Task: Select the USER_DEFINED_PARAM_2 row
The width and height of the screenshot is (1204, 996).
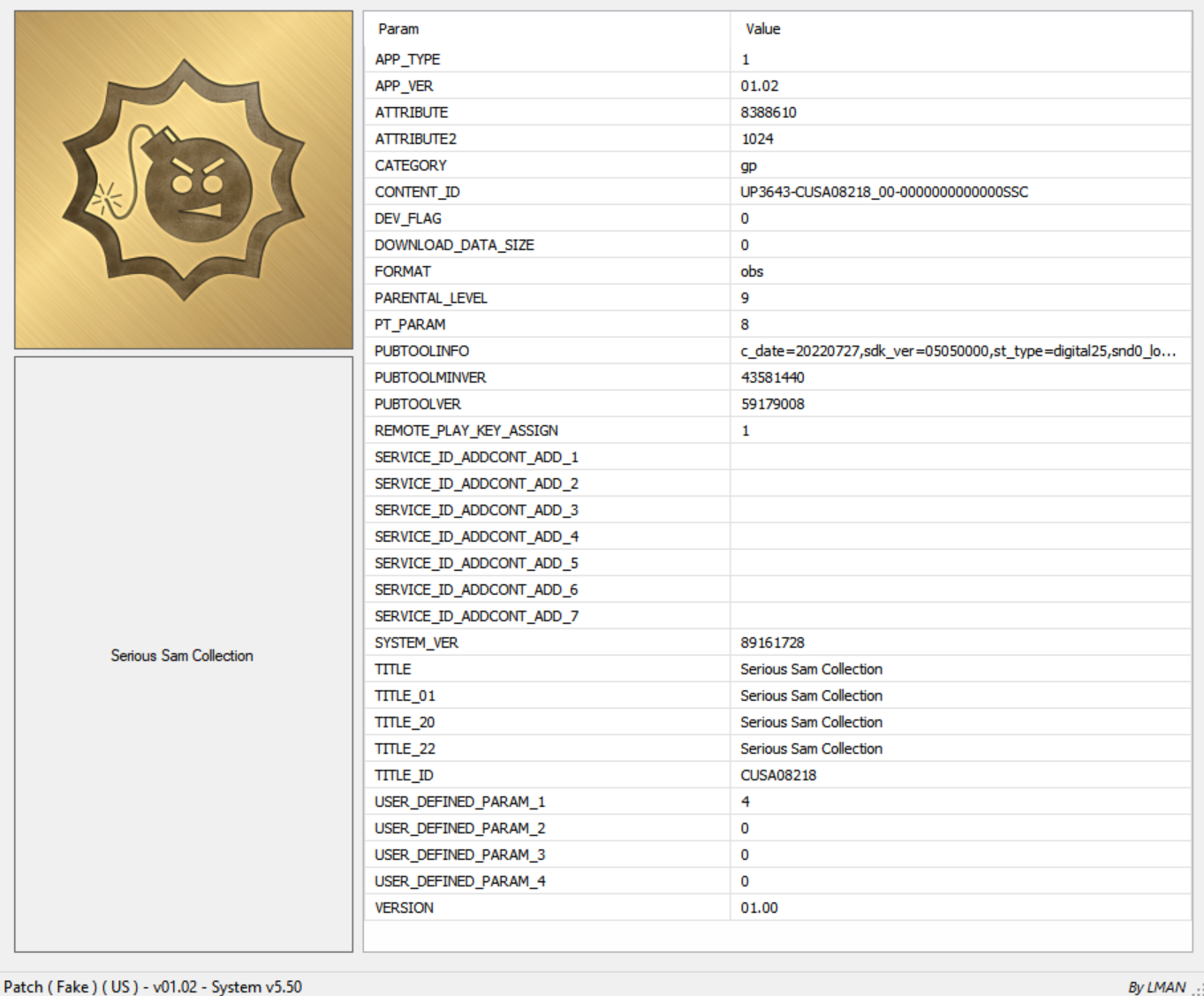Action: (777, 828)
